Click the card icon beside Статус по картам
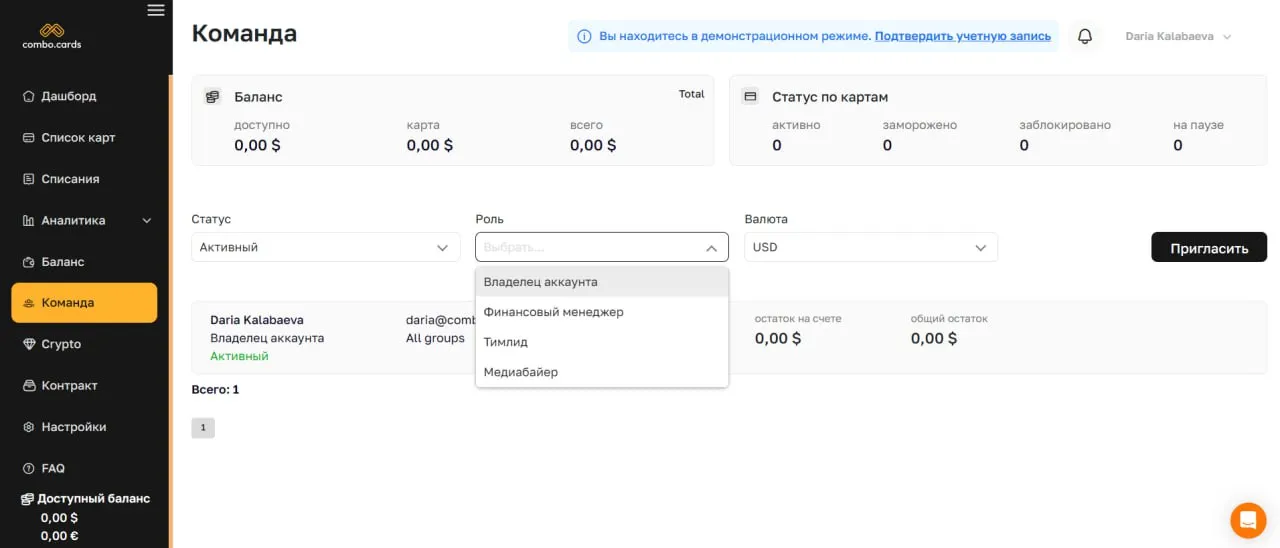This screenshot has width=1280, height=548. (x=750, y=97)
